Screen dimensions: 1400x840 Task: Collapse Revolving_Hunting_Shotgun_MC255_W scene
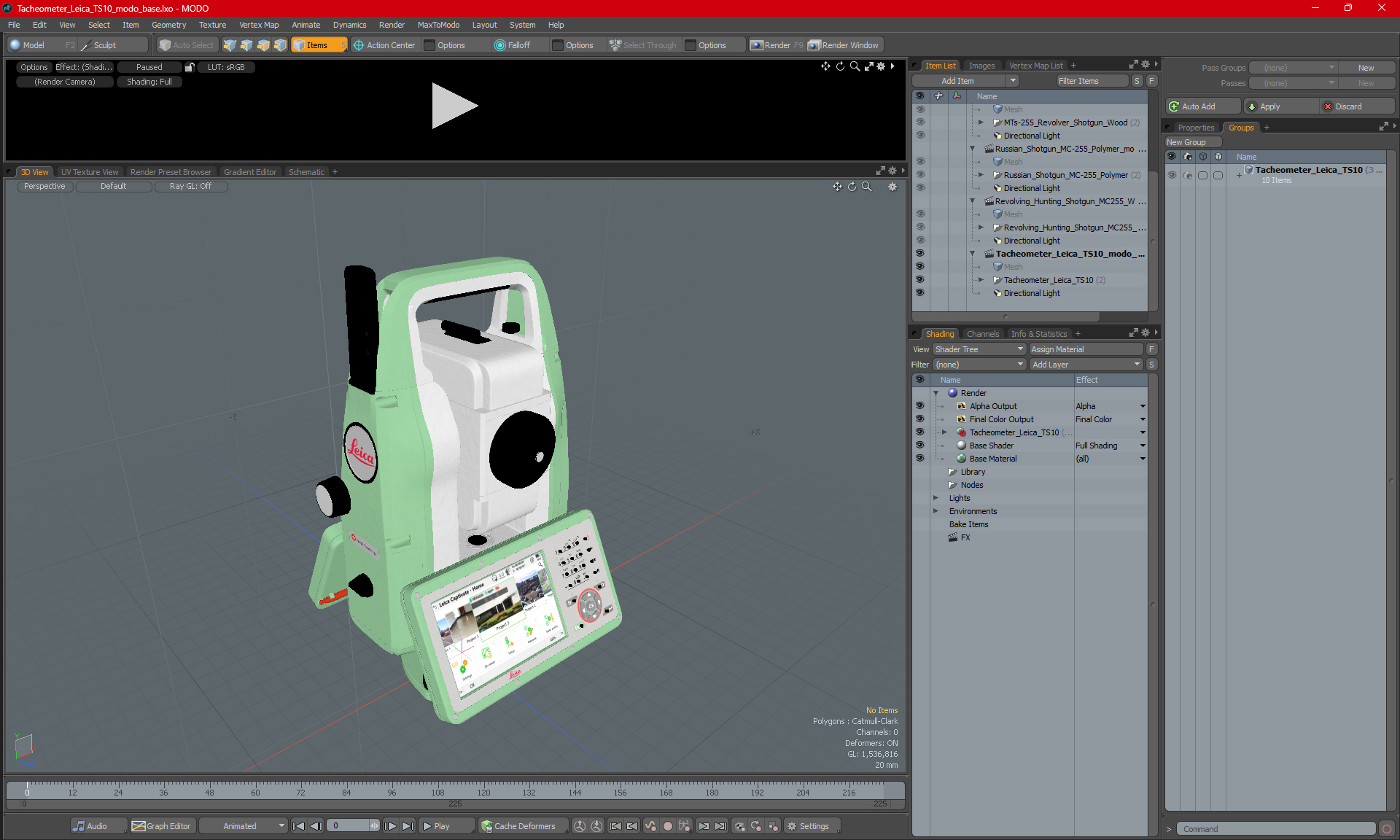(972, 201)
